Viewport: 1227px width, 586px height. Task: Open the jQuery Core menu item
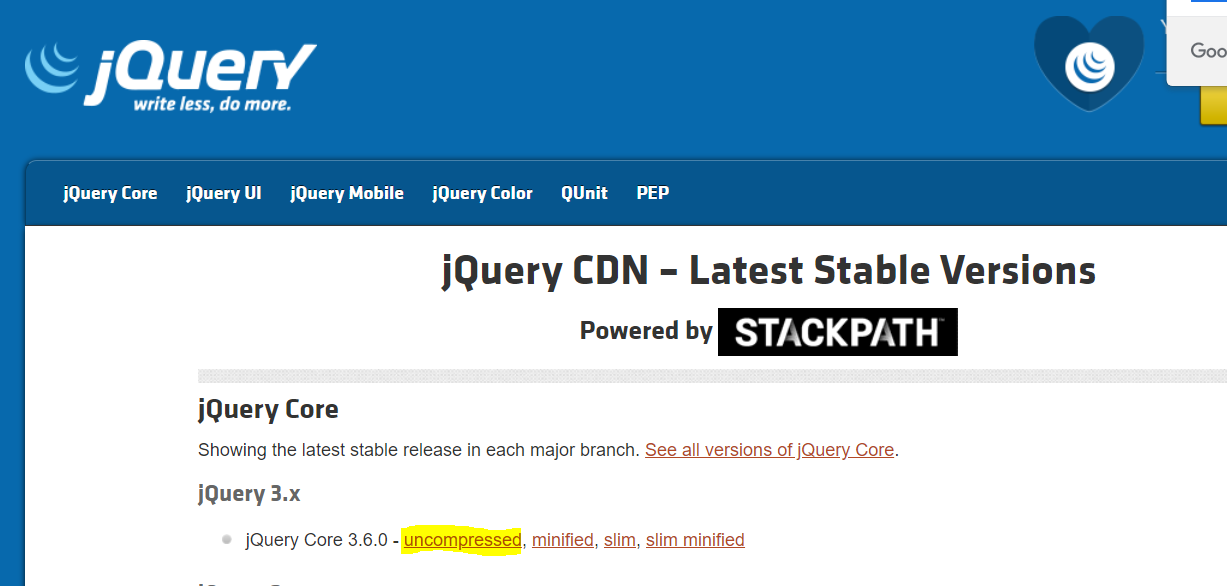coord(110,193)
